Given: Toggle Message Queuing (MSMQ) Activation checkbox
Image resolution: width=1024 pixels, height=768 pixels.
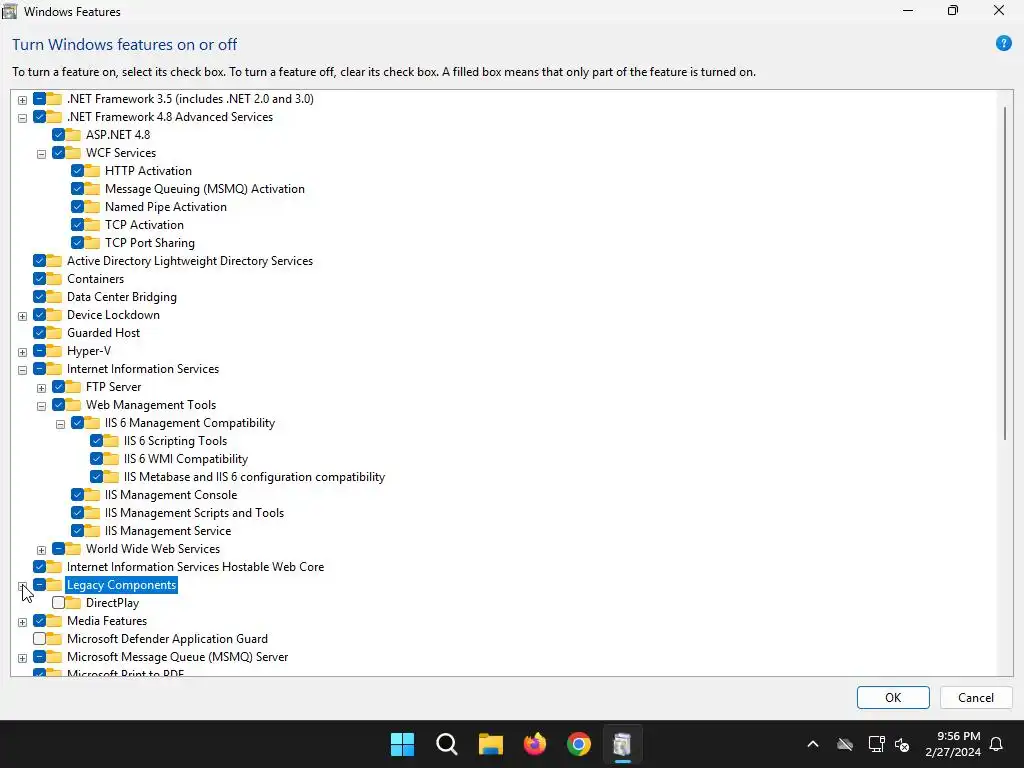Looking at the screenshot, I should click(x=77, y=189).
